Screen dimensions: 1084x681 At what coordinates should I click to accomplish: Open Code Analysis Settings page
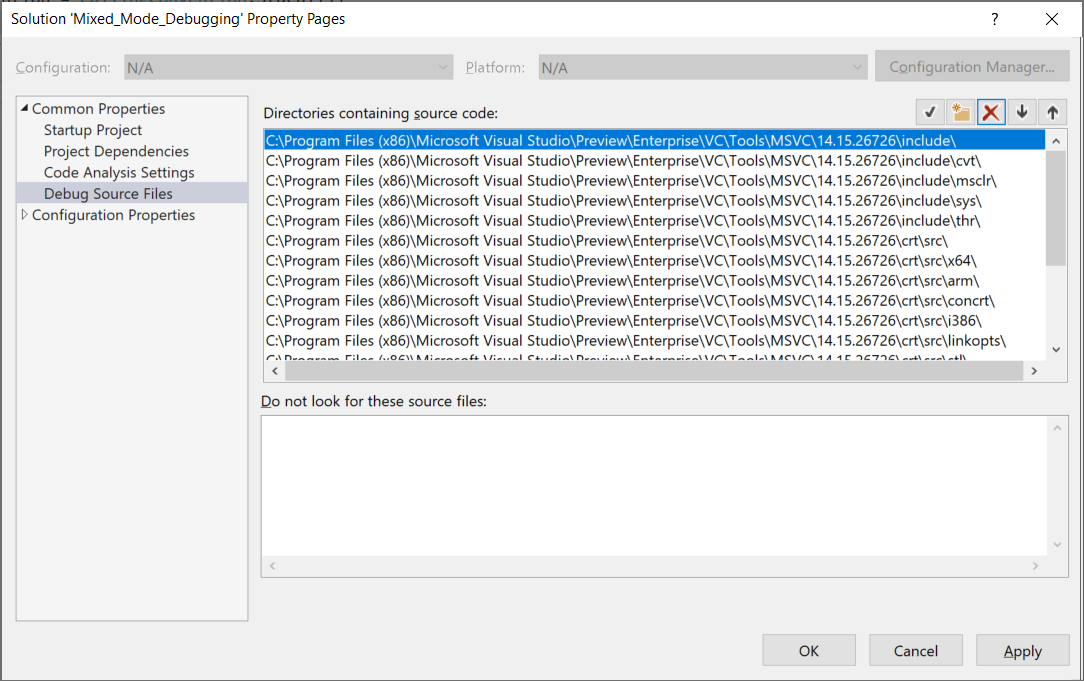(120, 172)
